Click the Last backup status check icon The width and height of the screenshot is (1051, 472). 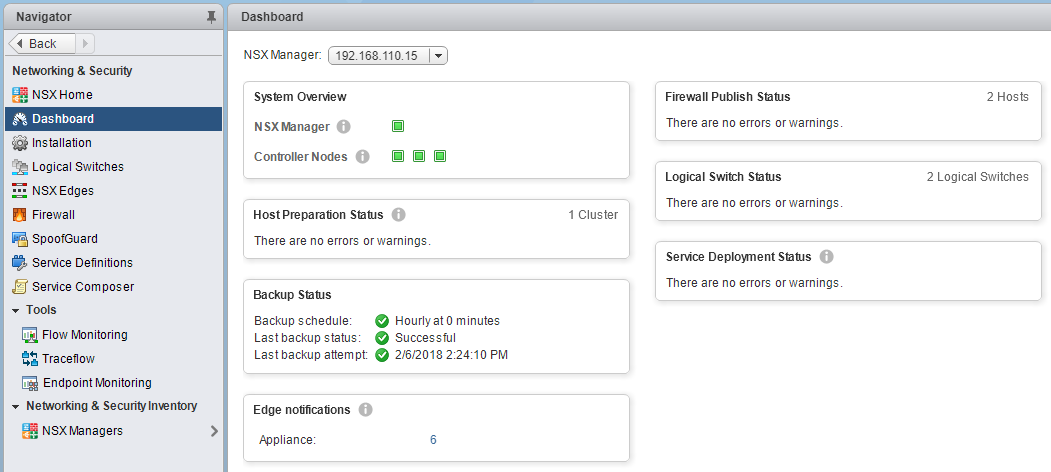tap(382, 338)
